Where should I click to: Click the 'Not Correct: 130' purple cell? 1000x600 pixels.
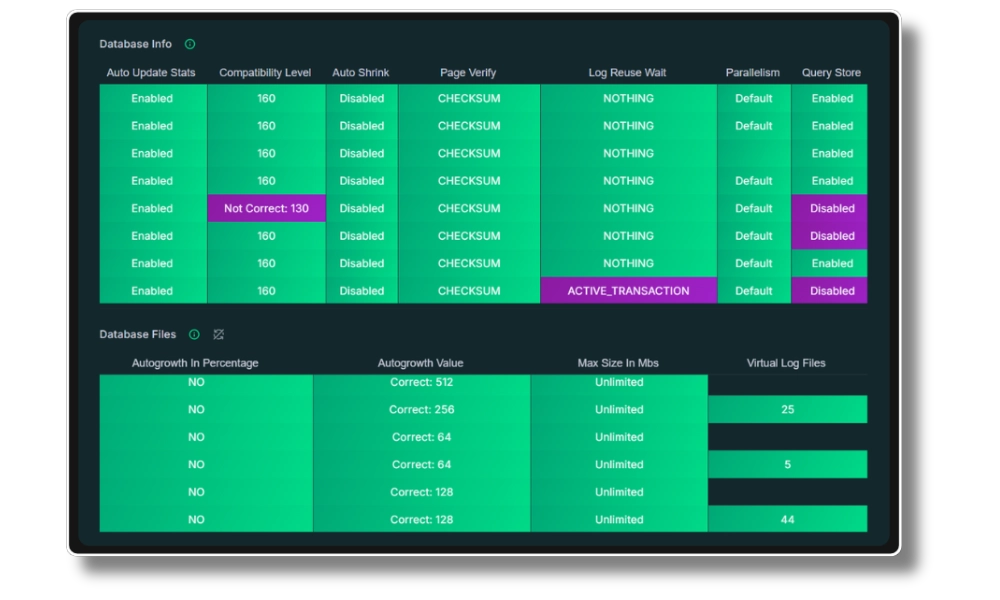click(266, 209)
